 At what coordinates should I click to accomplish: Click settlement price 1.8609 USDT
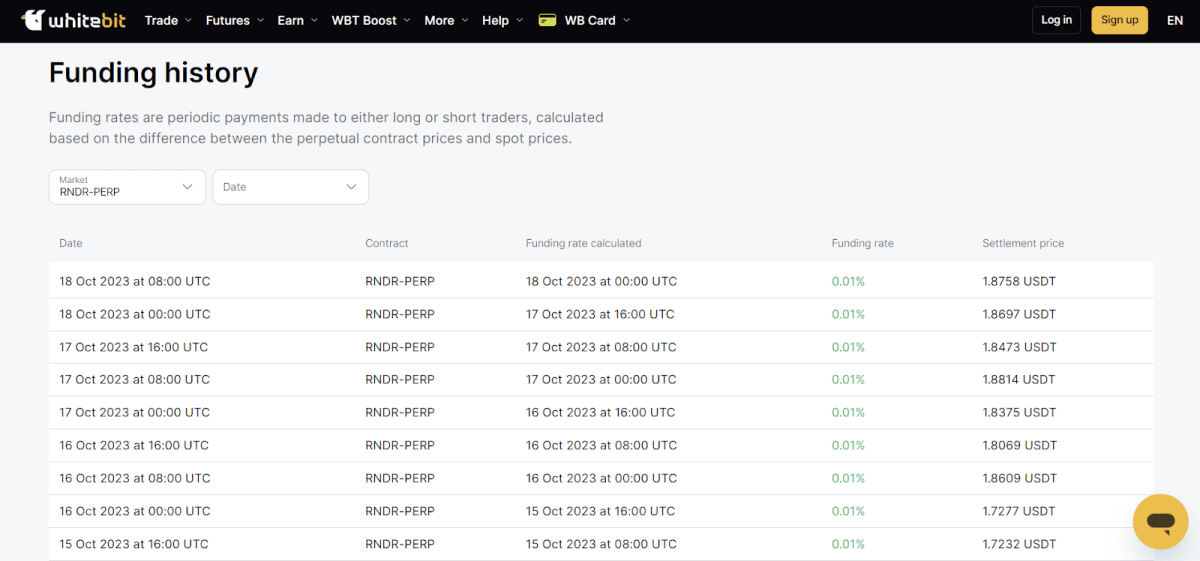click(1019, 478)
